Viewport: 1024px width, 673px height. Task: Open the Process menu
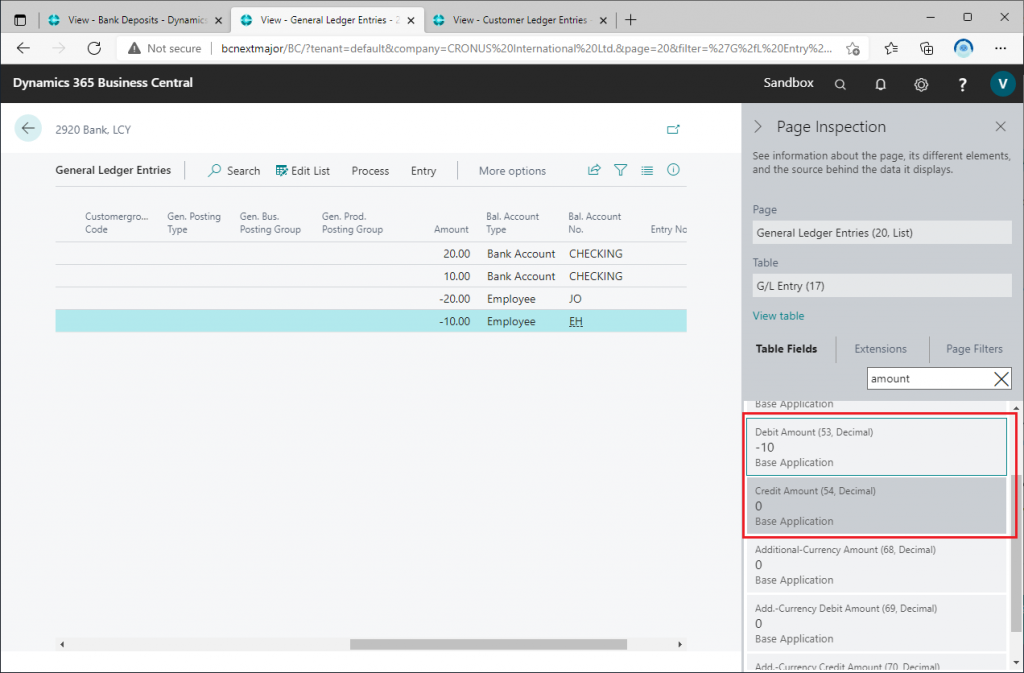pyautogui.click(x=370, y=170)
